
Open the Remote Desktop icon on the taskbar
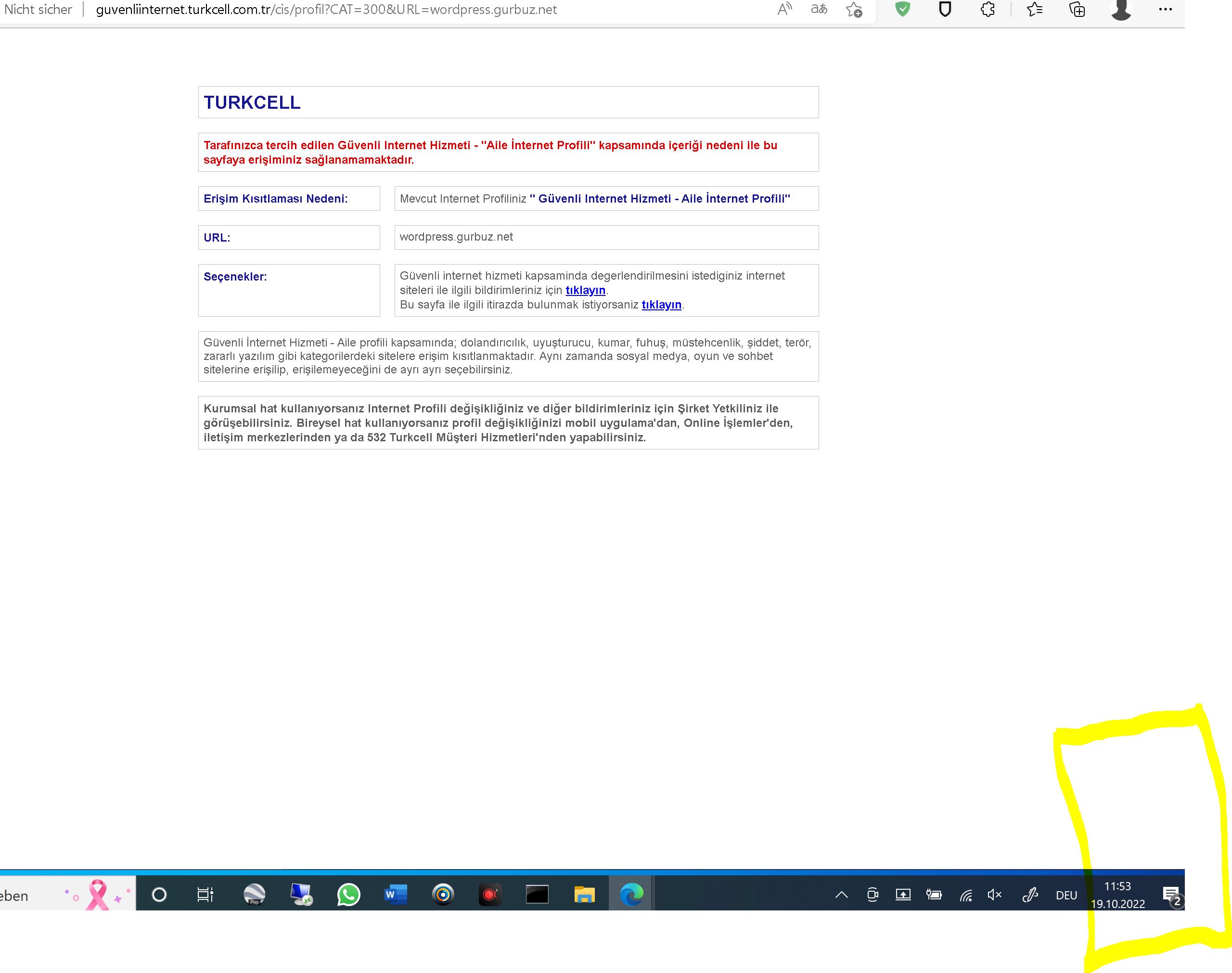pyautogui.click(x=301, y=895)
